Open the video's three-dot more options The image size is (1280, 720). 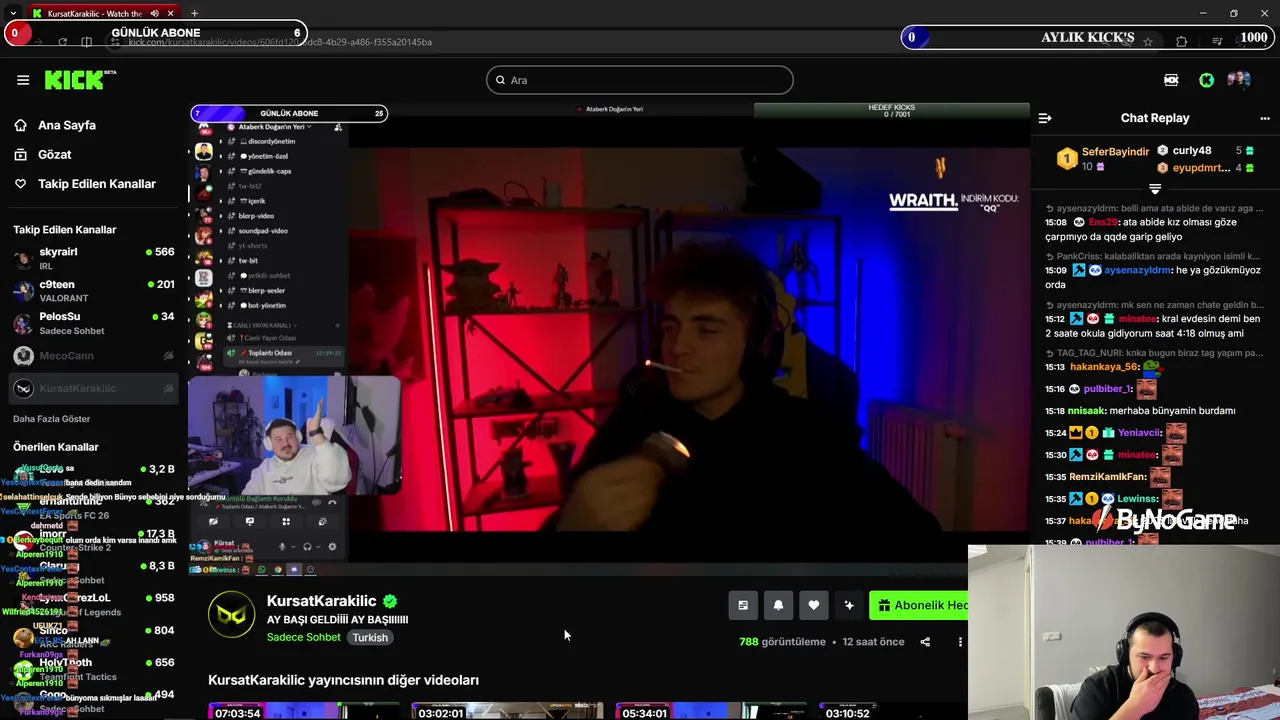(960, 642)
